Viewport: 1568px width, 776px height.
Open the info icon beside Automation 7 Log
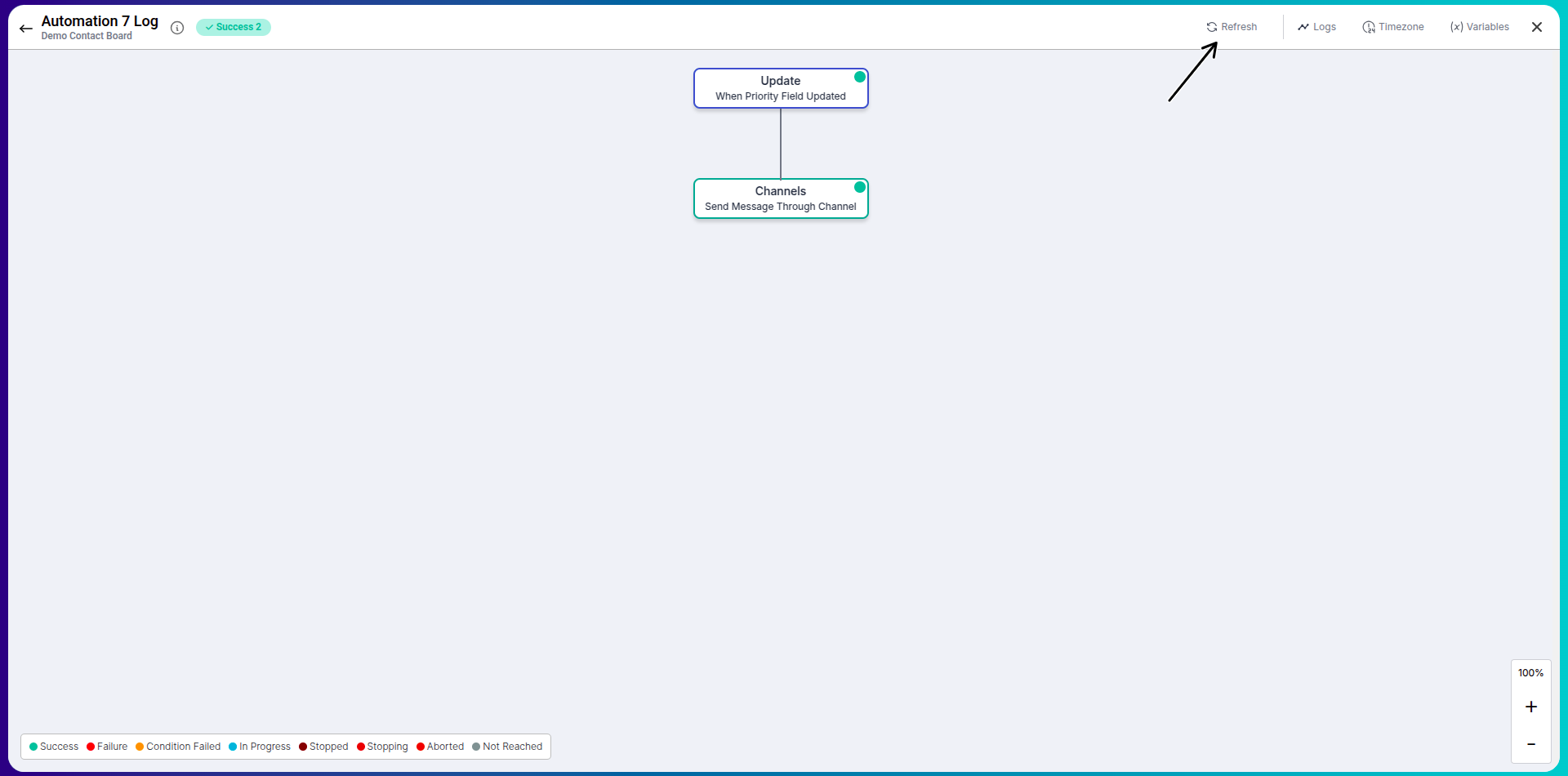coord(177,28)
